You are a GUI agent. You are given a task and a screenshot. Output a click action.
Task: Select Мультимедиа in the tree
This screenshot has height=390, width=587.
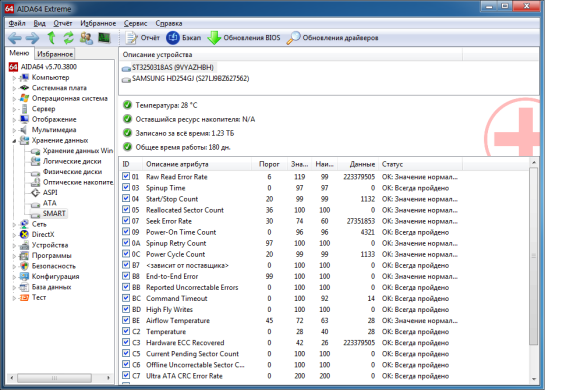click(54, 130)
